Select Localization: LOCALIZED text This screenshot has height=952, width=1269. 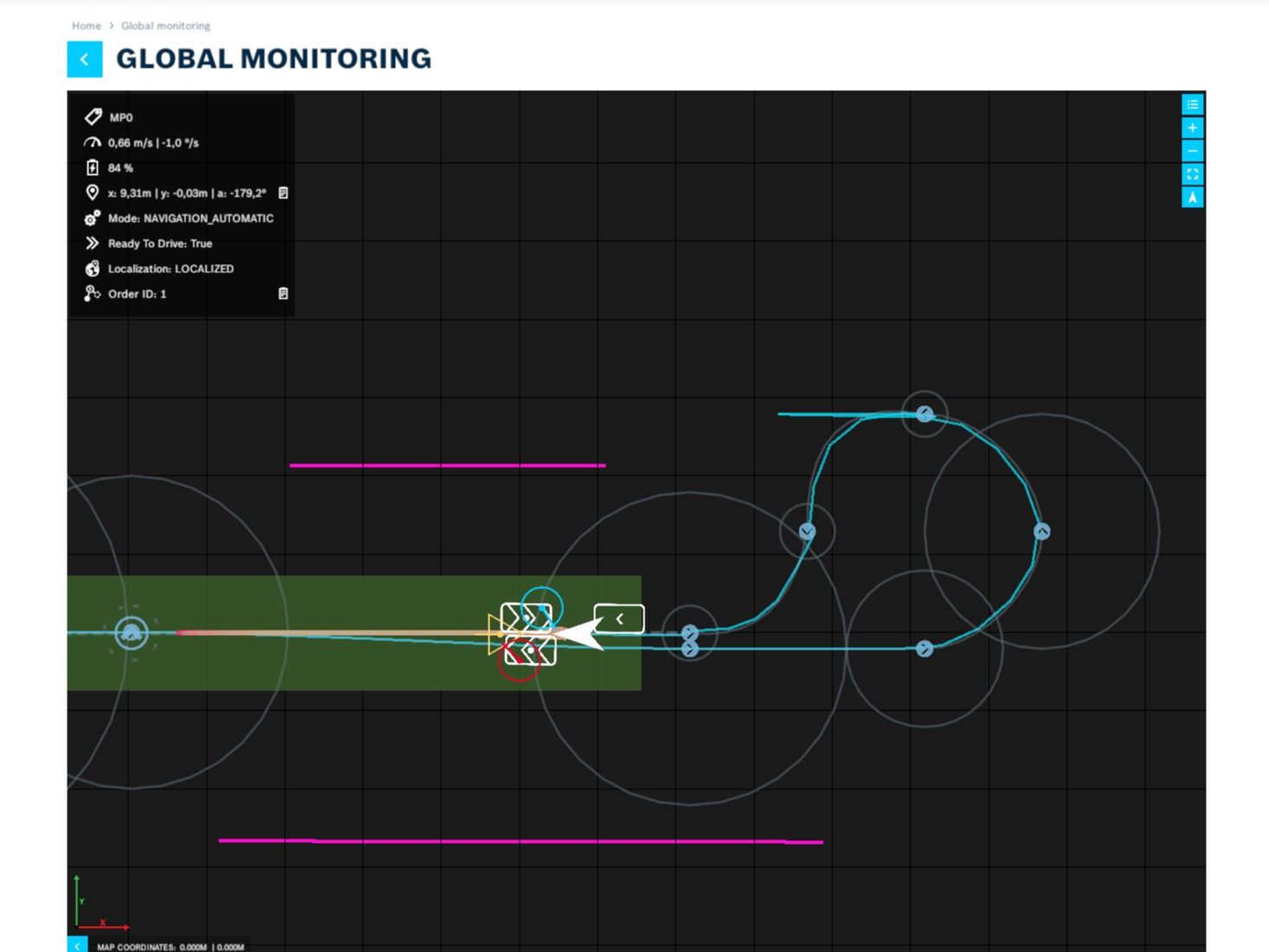(x=171, y=269)
